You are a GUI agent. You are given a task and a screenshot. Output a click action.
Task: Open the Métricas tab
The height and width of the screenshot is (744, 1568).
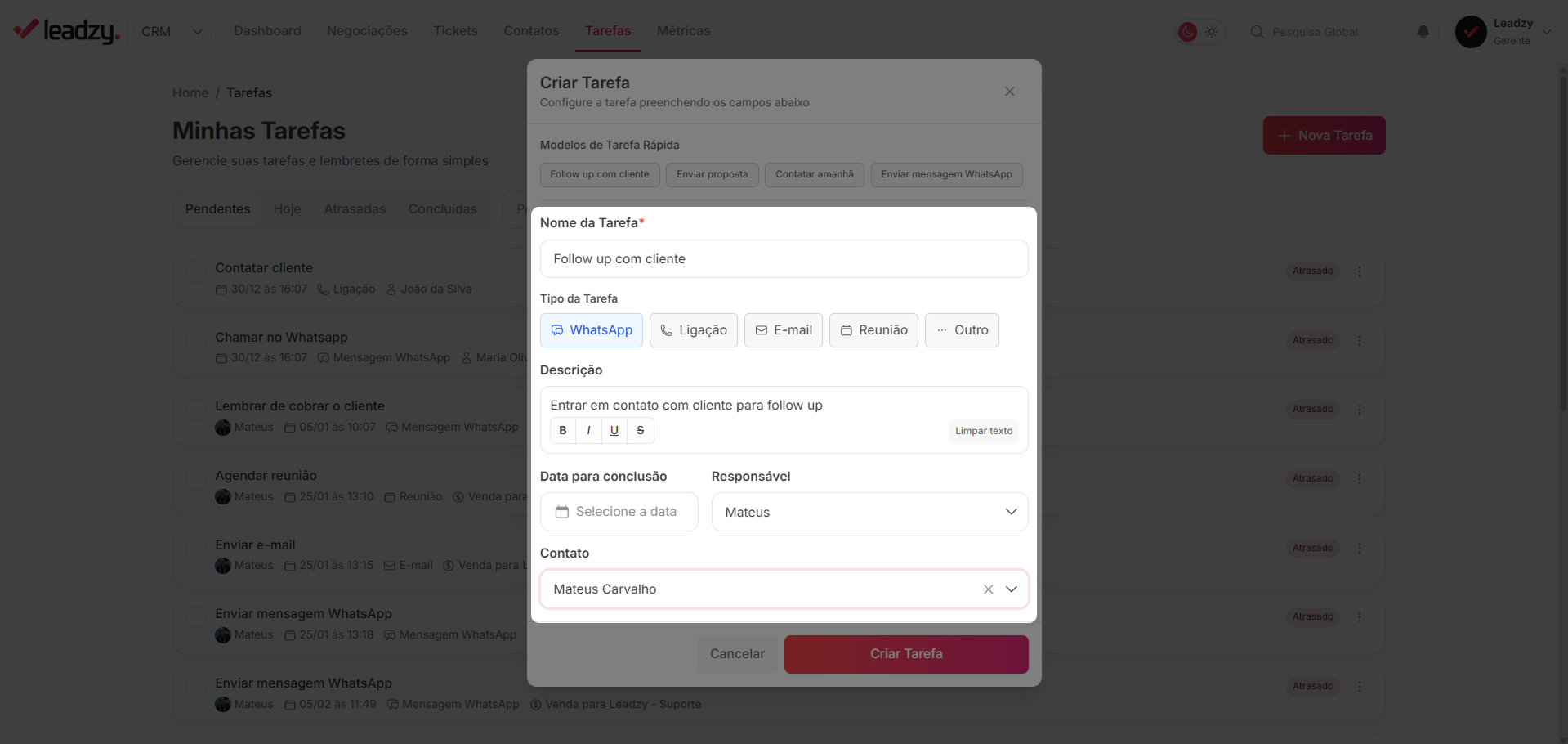click(683, 31)
